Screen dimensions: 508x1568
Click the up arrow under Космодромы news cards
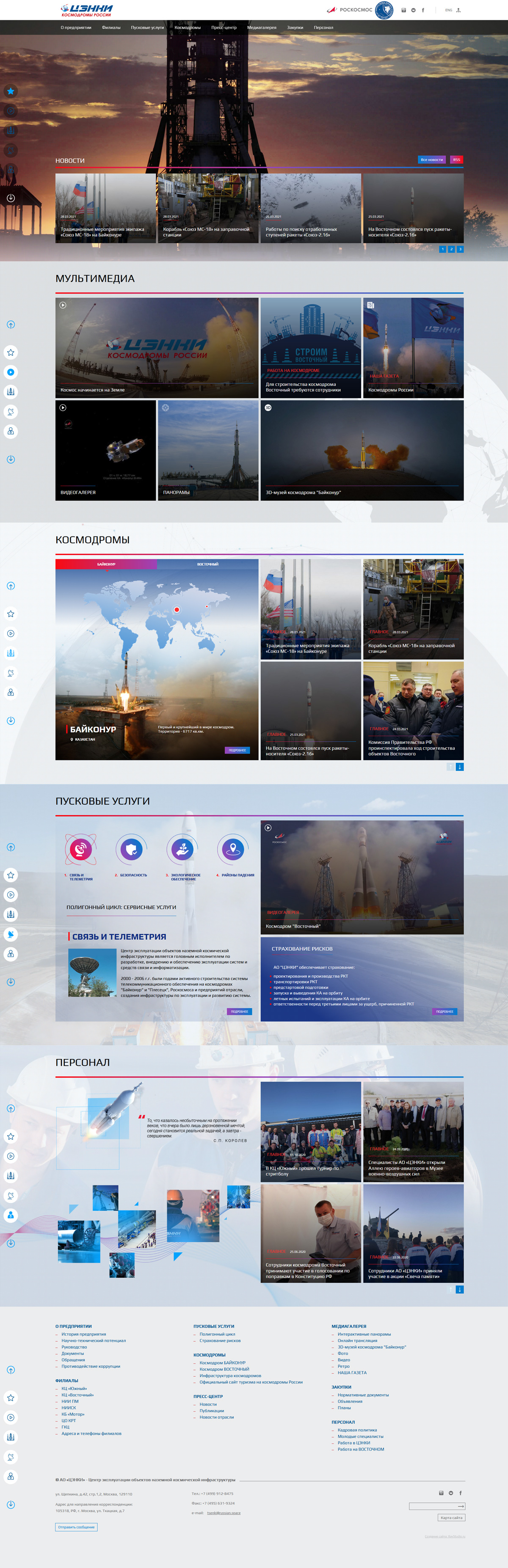coord(450,767)
